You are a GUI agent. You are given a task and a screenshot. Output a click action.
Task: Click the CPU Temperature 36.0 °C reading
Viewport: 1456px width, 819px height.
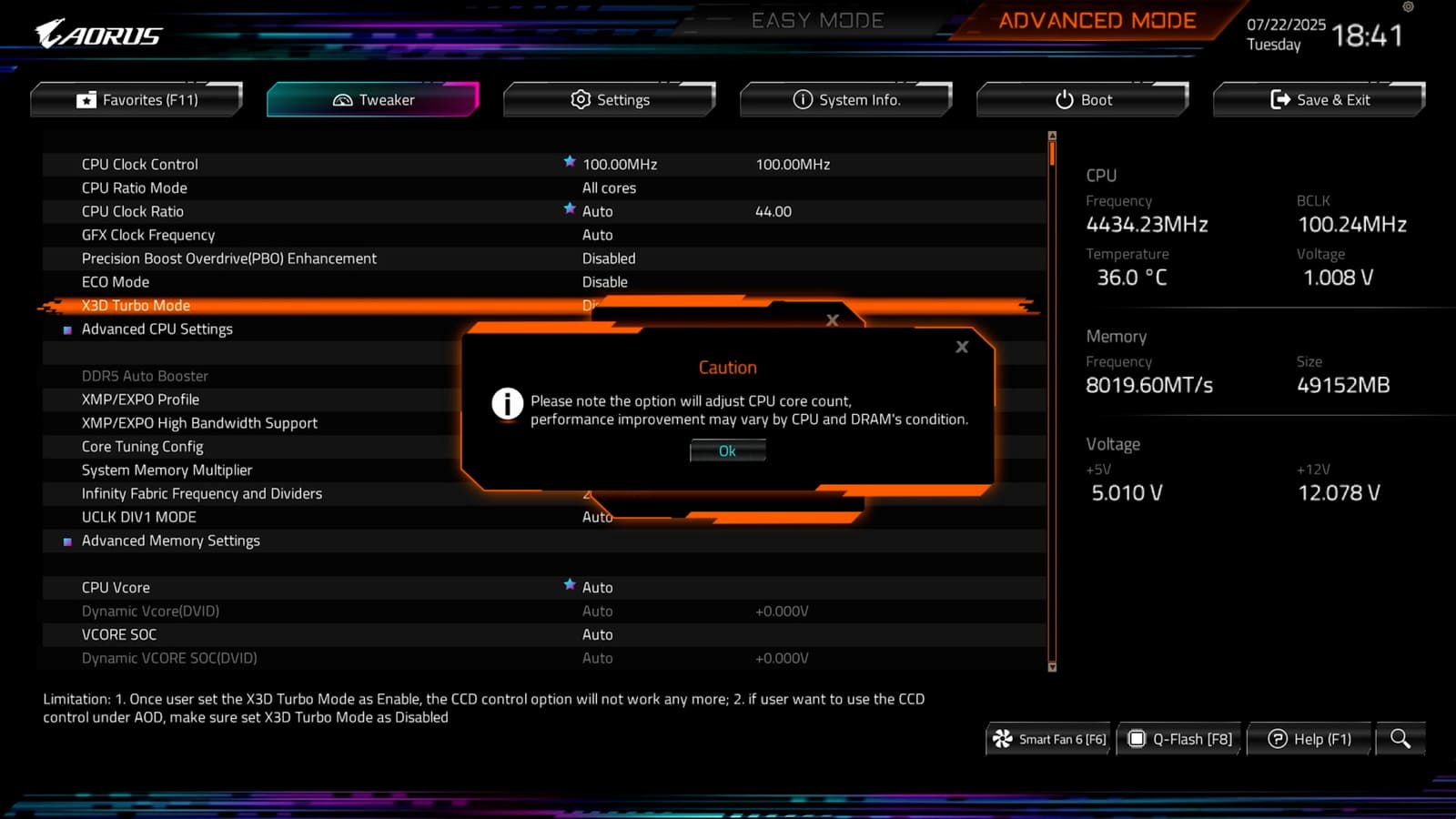coord(1131,278)
